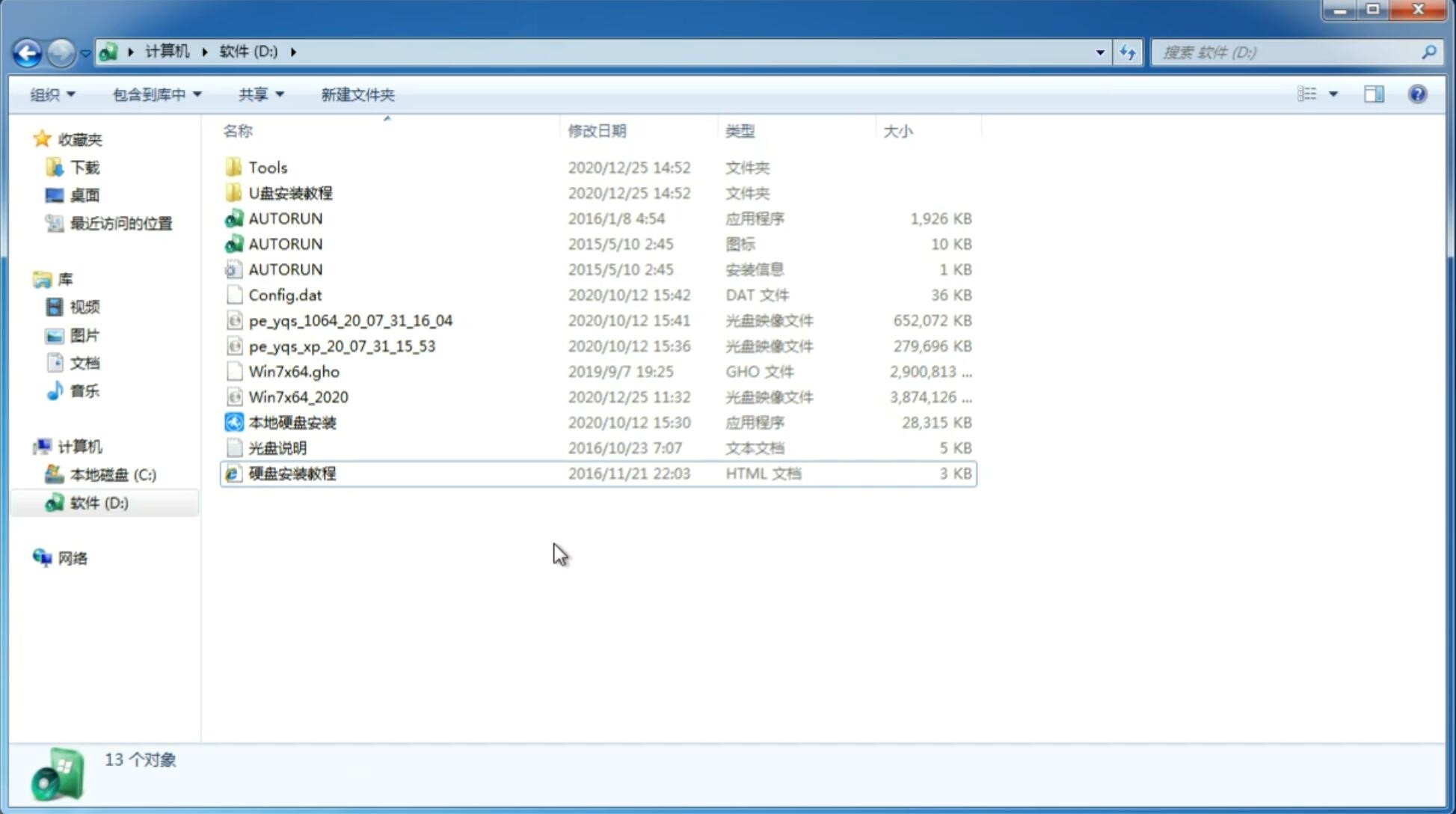Click 包含到库中 dropdown button
Viewport: 1456px width, 814px height.
coord(155,94)
